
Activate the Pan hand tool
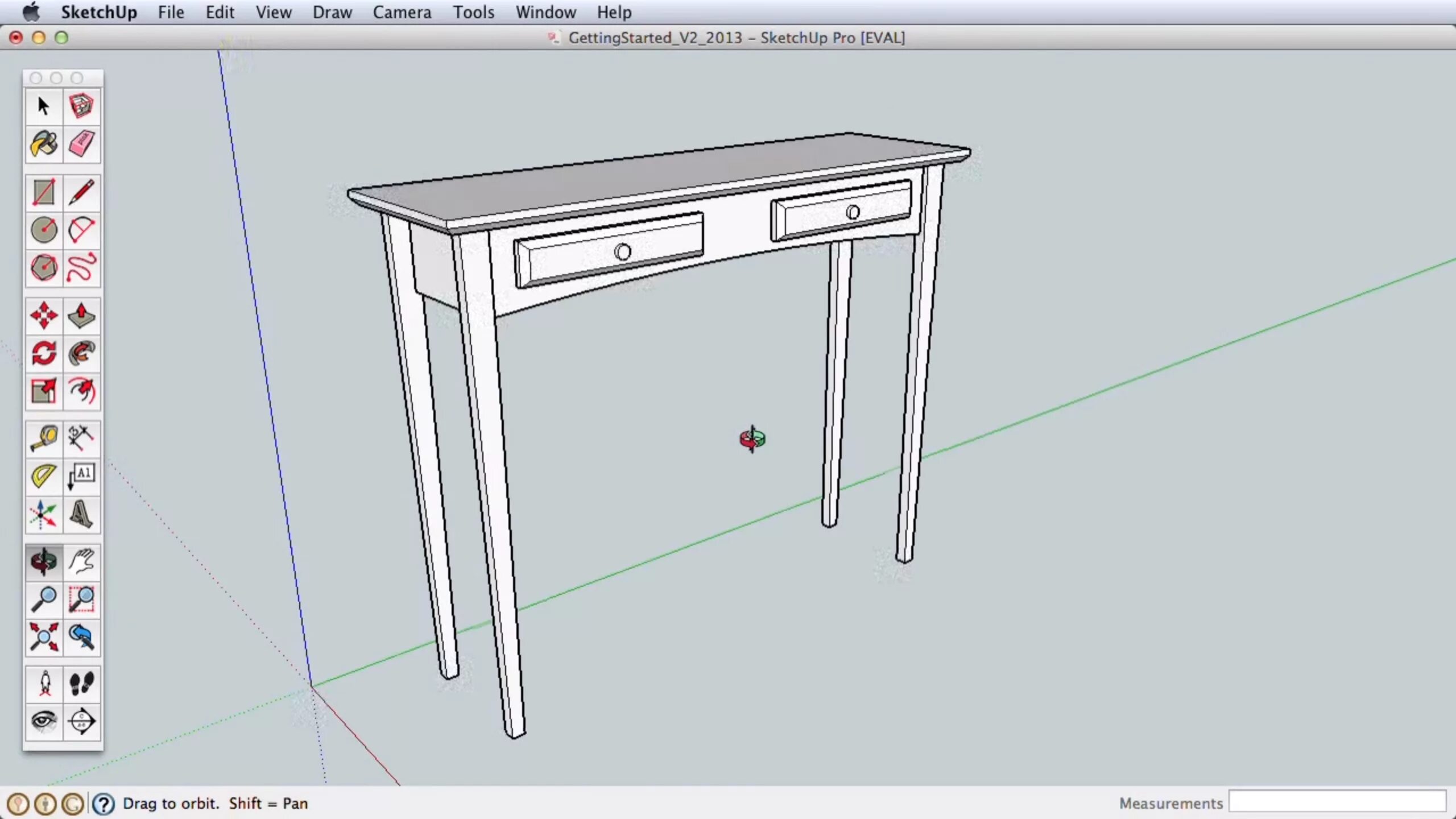(81, 561)
